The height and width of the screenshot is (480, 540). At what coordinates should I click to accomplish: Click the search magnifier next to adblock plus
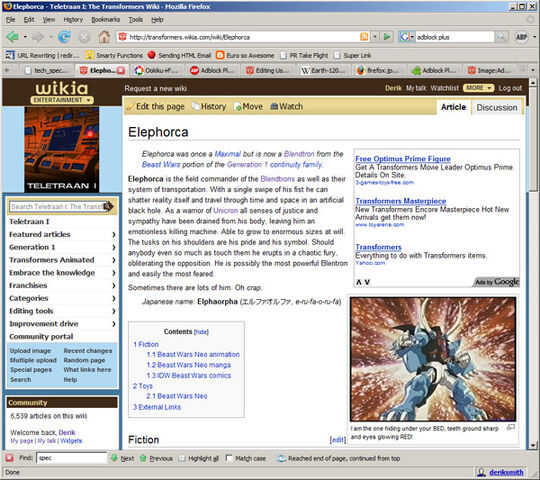(501, 36)
